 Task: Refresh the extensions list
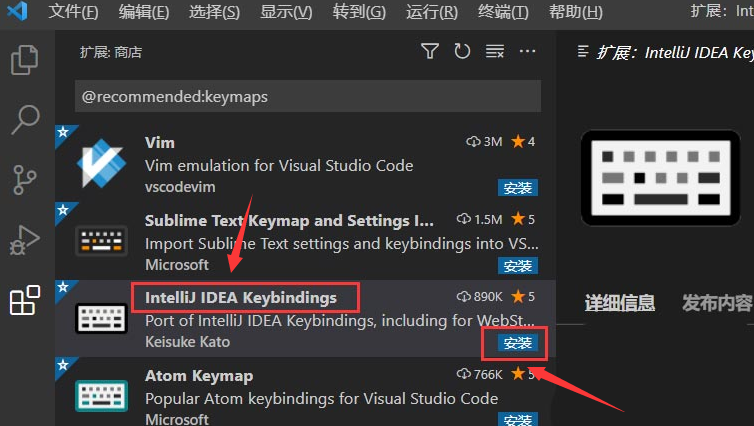coord(461,51)
